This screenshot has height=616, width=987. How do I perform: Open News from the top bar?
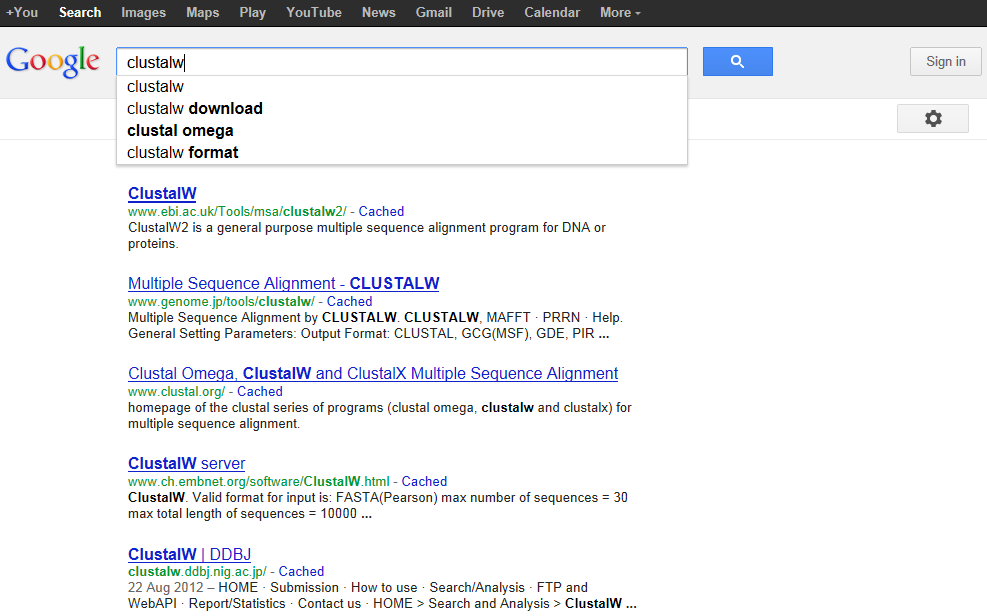(x=378, y=13)
